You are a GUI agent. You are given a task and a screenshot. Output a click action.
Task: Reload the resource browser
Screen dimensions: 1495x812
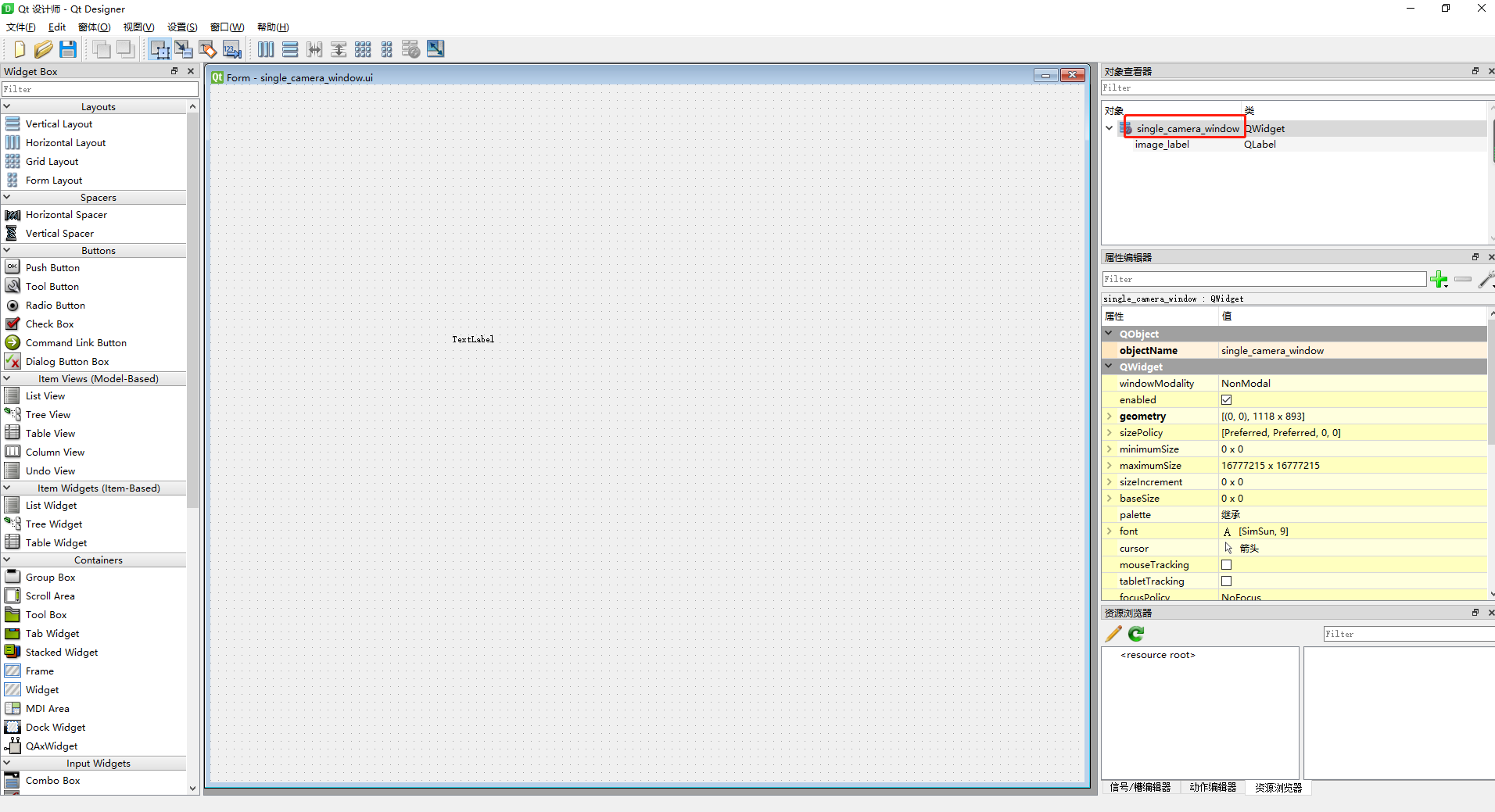[x=1135, y=634]
